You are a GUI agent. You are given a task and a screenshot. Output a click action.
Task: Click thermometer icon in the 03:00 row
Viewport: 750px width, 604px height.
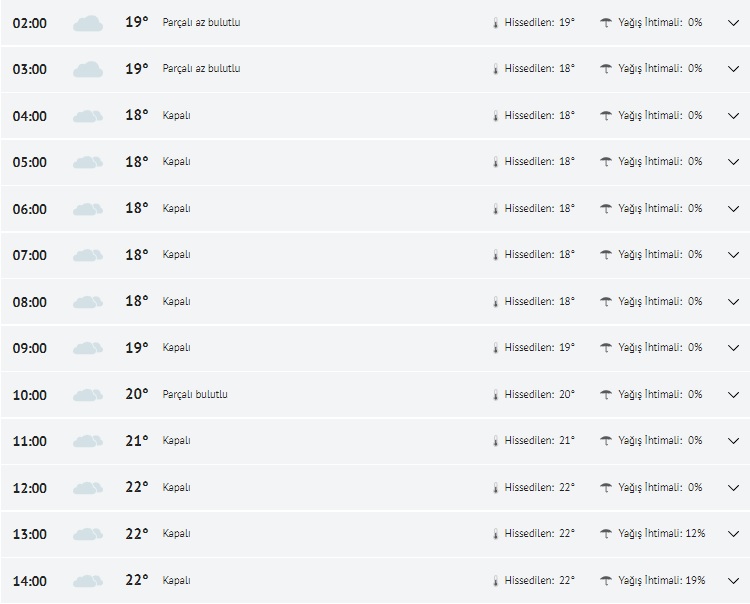click(494, 69)
